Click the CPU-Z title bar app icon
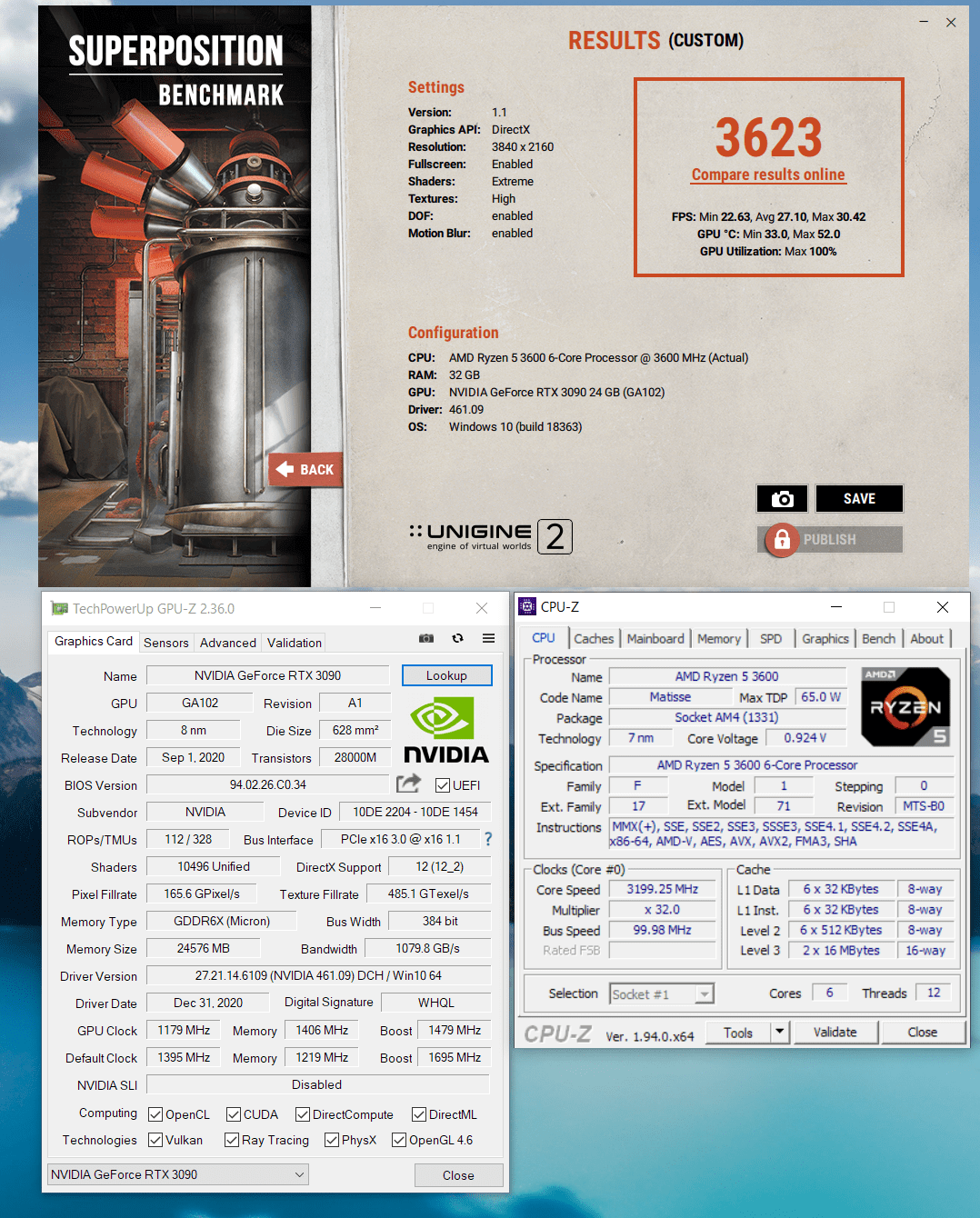This screenshot has height=1218, width=980. pos(526,606)
